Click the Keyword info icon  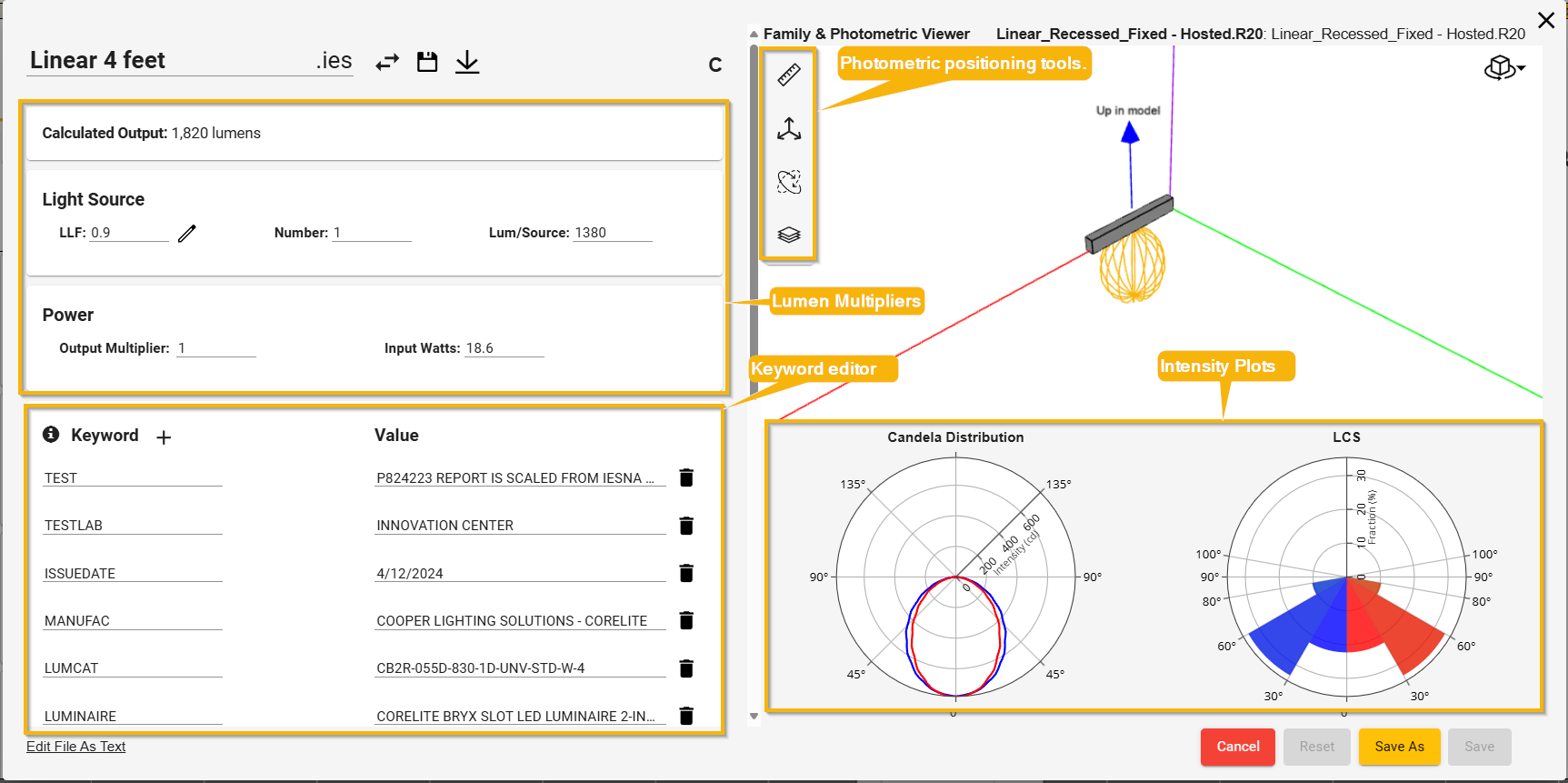tap(51, 435)
